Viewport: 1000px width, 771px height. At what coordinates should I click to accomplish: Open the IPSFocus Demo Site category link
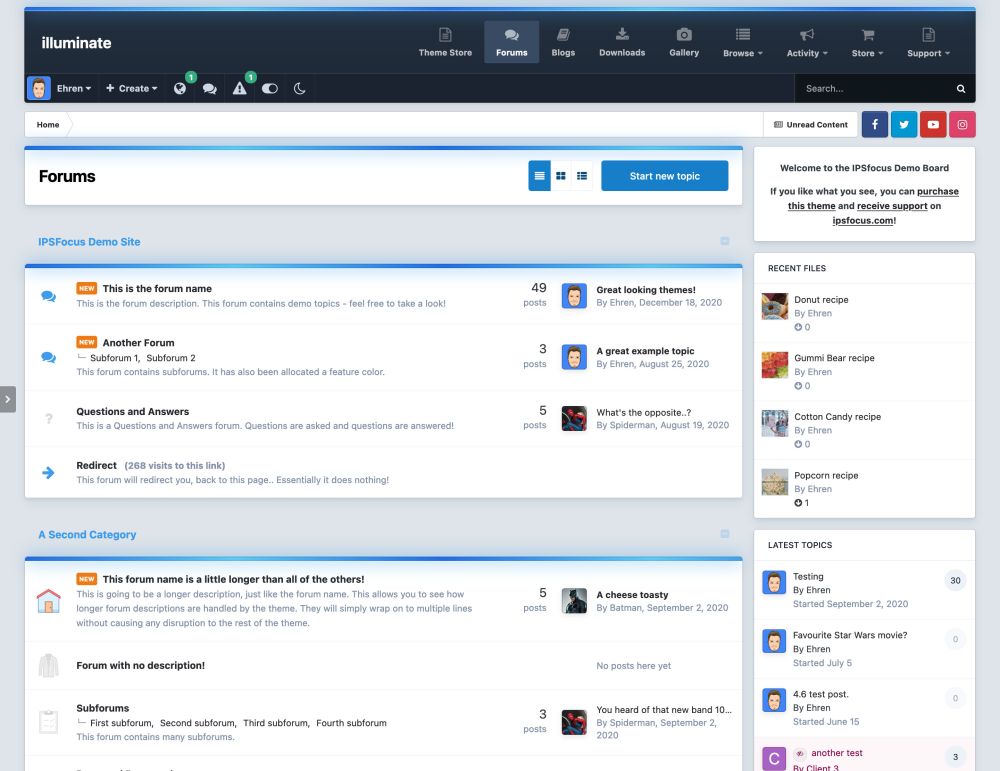pos(89,242)
